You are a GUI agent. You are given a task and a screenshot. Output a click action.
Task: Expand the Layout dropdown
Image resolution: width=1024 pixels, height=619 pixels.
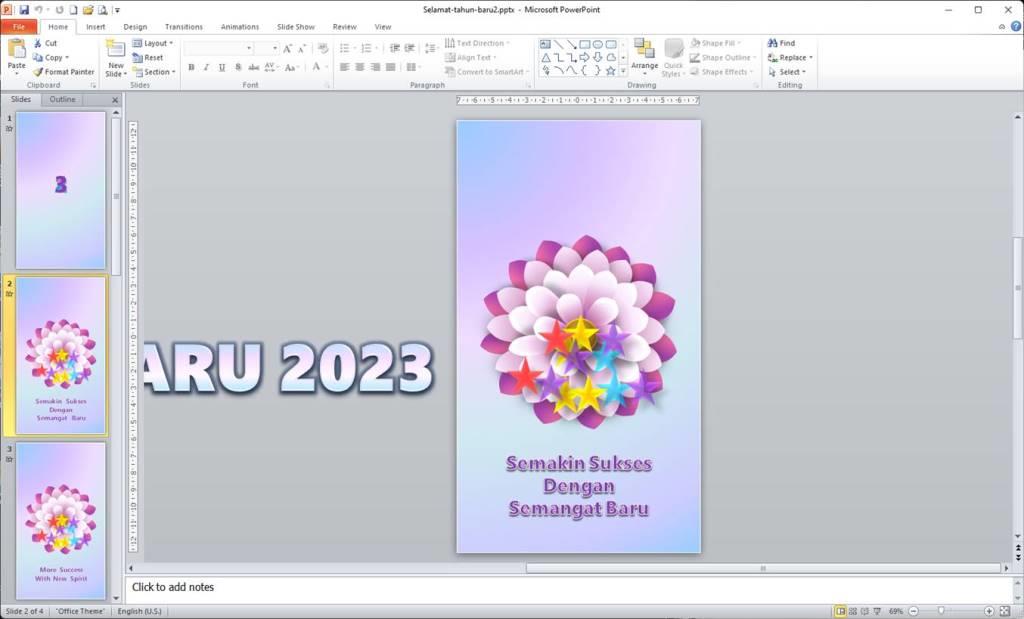(x=153, y=43)
